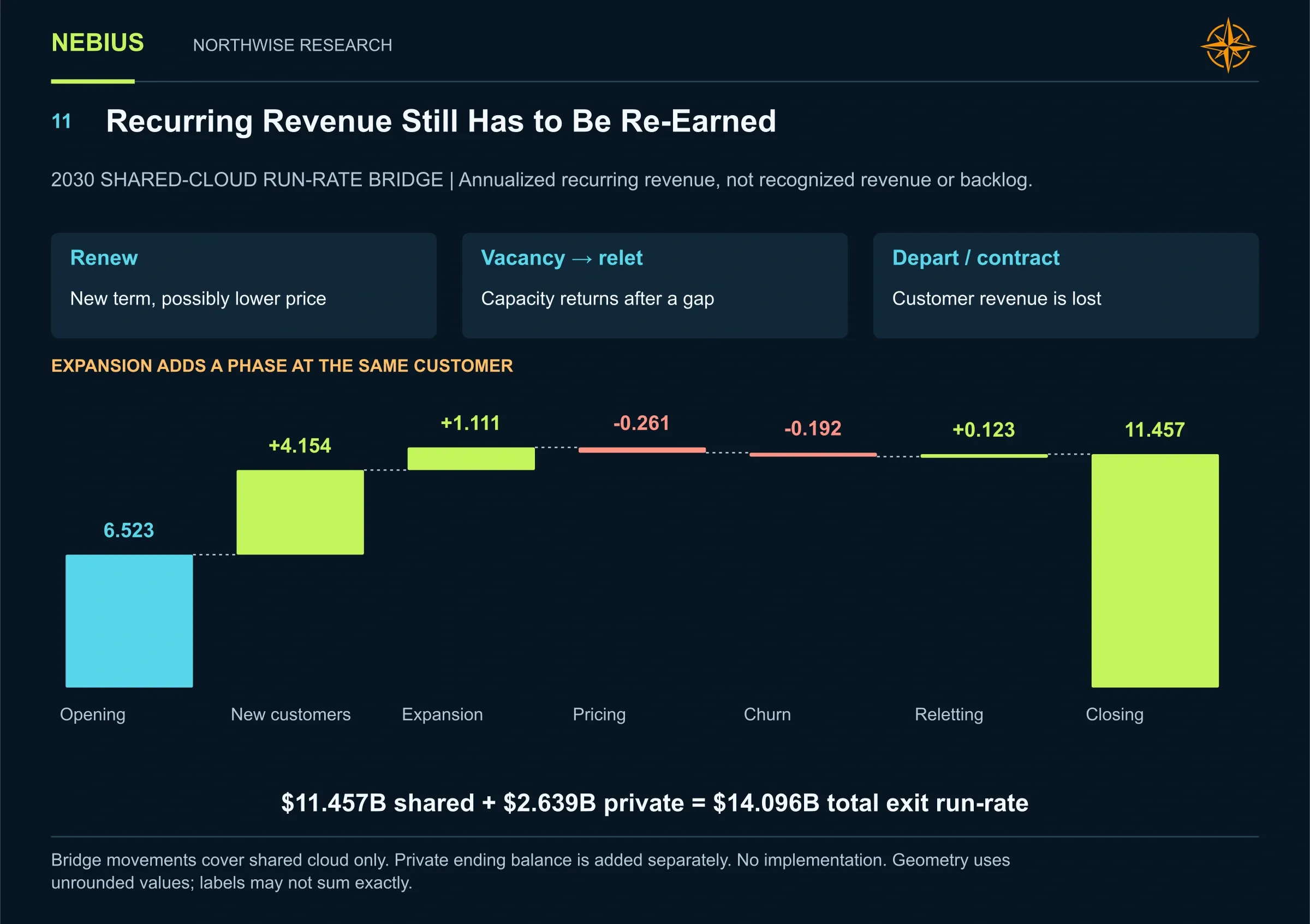The height and width of the screenshot is (924, 1310).
Task: Click the 2030 shared-cloud run-rate bridge subtitle
Action: coord(541,180)
